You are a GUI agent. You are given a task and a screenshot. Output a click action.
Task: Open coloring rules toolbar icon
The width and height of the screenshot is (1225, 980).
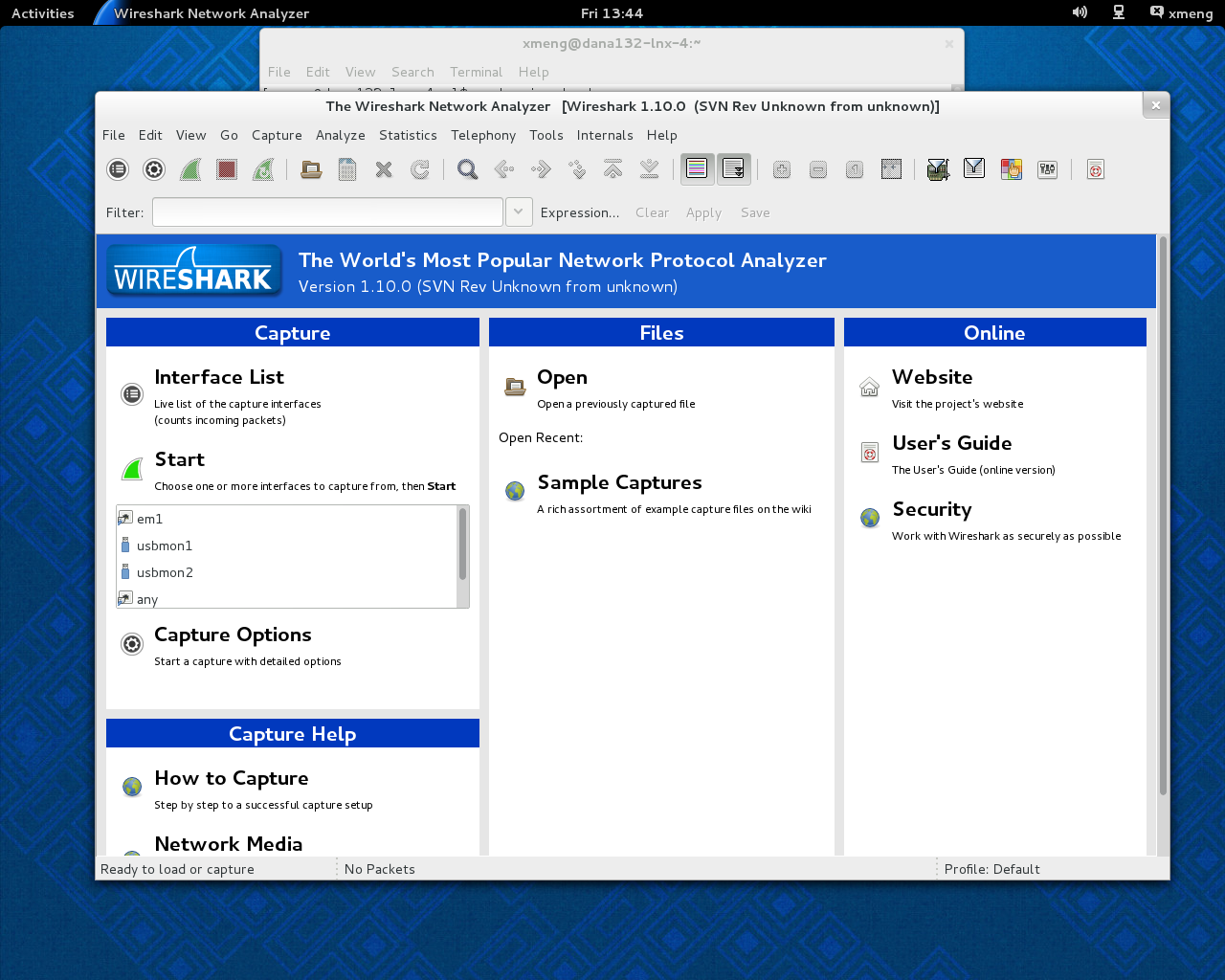(x=1012, y=169)
